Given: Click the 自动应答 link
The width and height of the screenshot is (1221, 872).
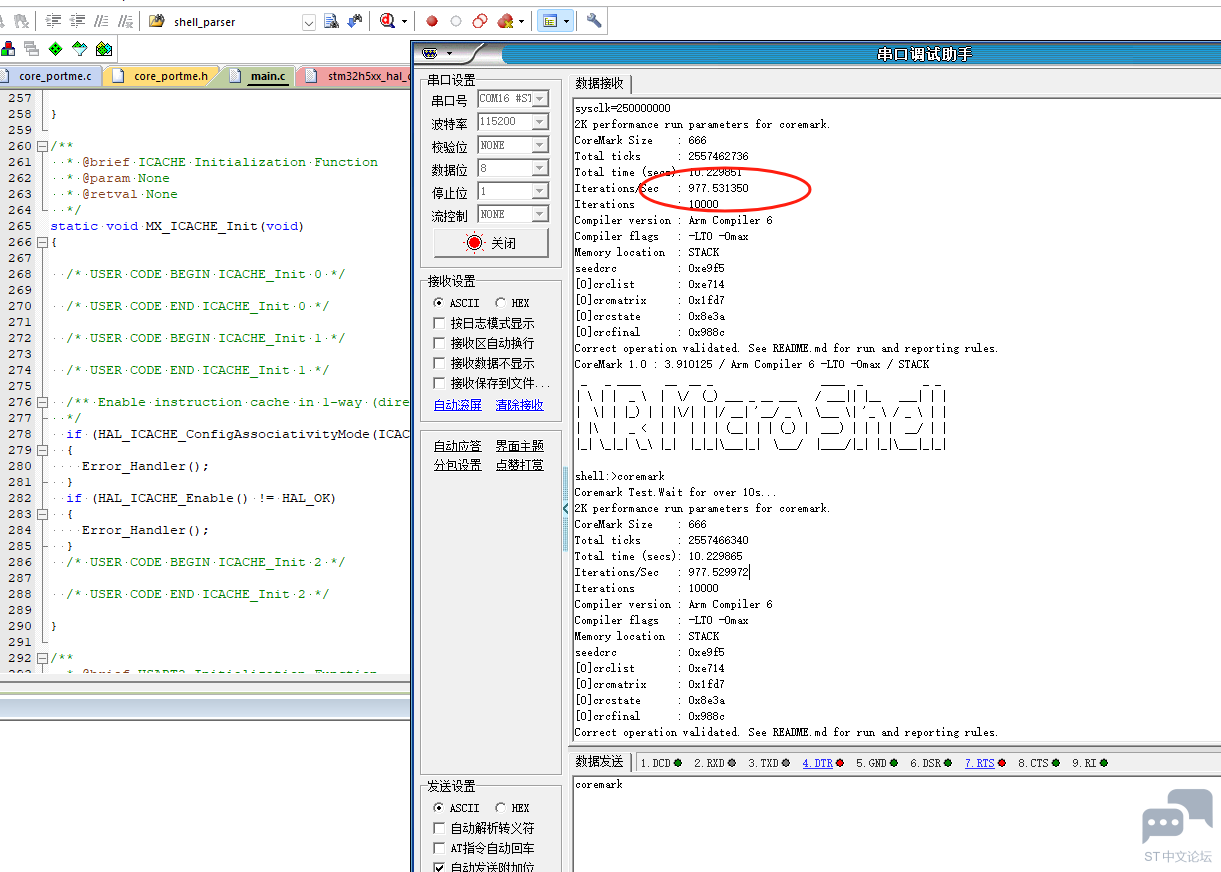Looking at the screenshot, I should pos(458,446).
